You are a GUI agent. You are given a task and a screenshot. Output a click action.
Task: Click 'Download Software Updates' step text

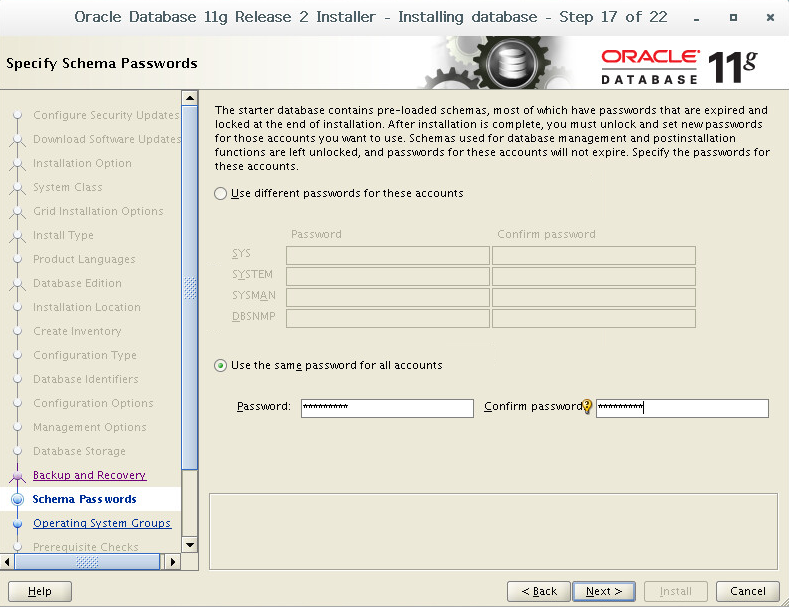107,139
